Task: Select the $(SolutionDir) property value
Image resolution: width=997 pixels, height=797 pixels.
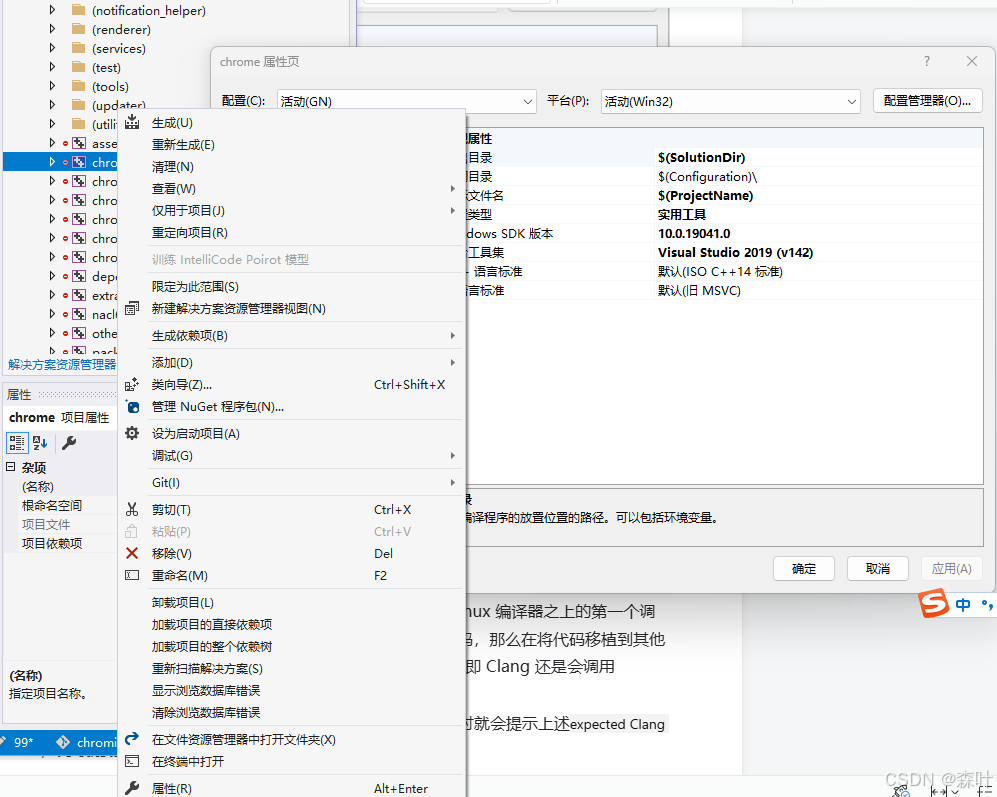Action: click(701, 157)
